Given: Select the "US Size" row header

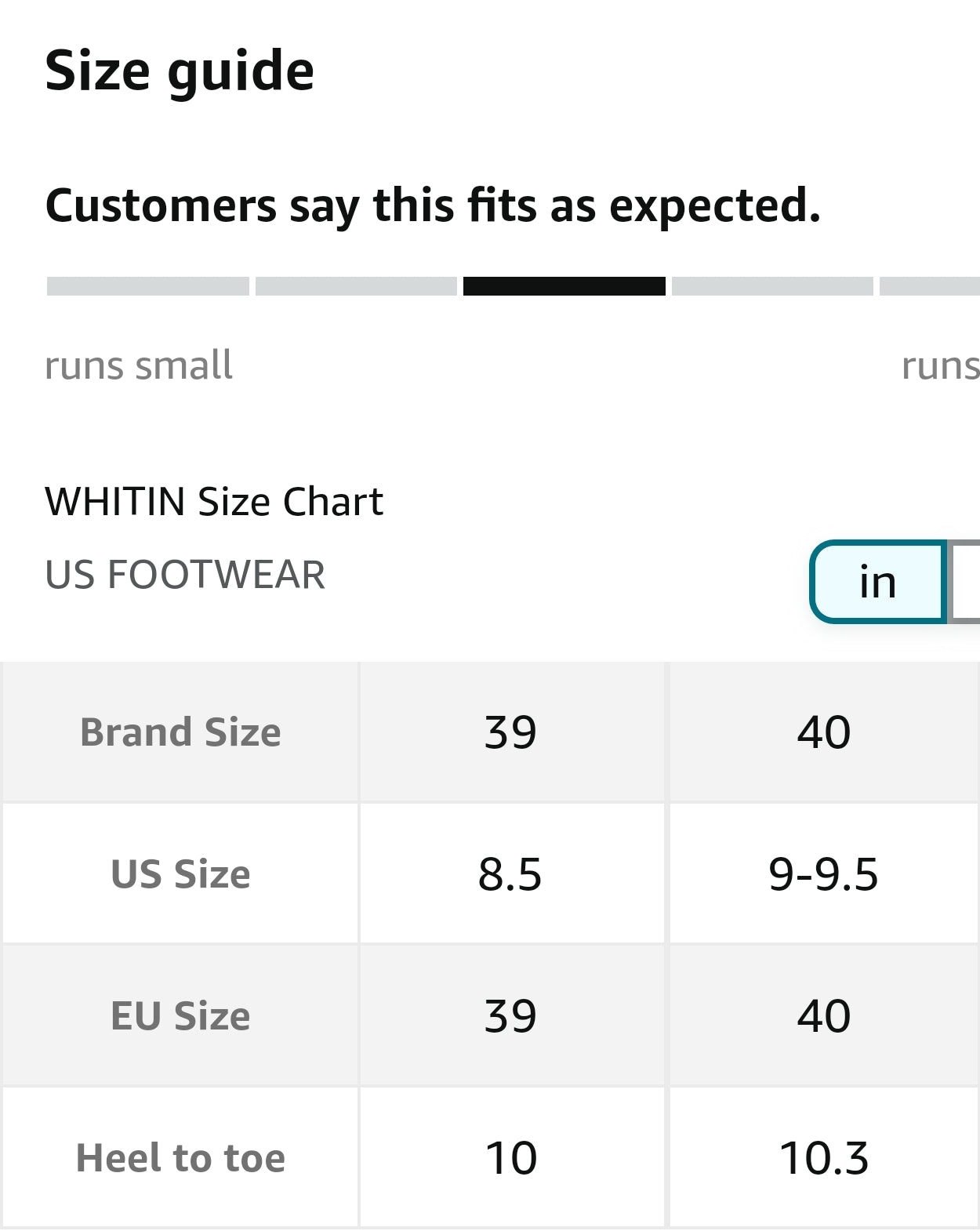Looking at the screenshot, I should pyautogui.click(x=180, y=874).
